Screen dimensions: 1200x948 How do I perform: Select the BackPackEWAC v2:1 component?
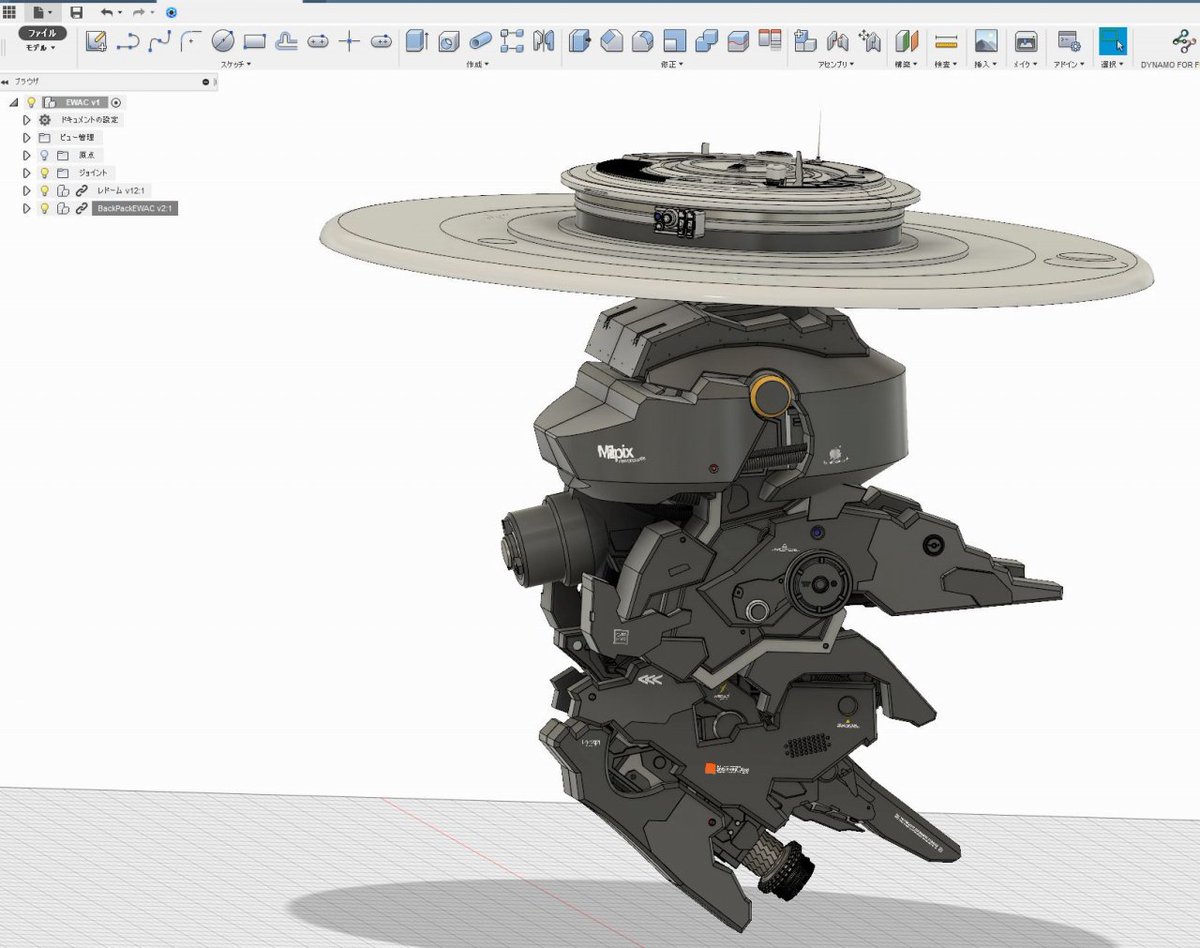135,208
